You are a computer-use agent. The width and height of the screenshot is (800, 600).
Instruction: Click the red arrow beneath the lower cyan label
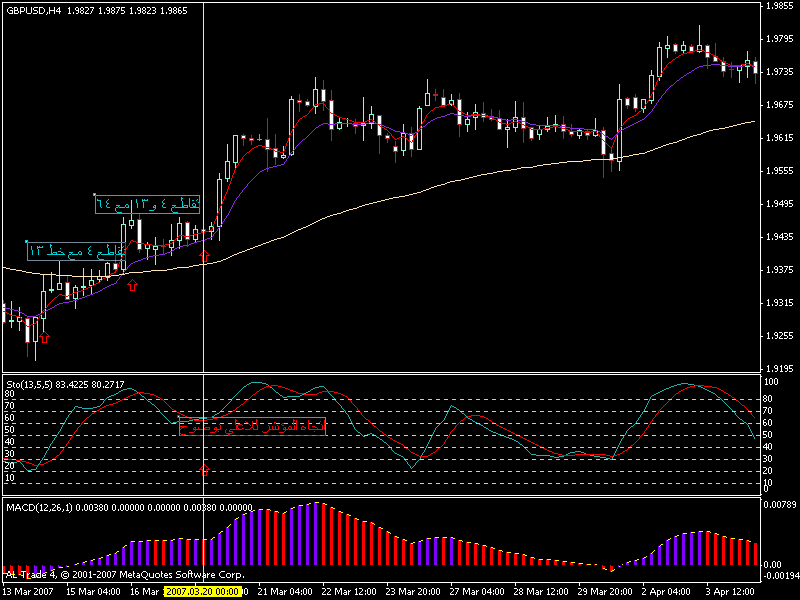tap(131, 286)
